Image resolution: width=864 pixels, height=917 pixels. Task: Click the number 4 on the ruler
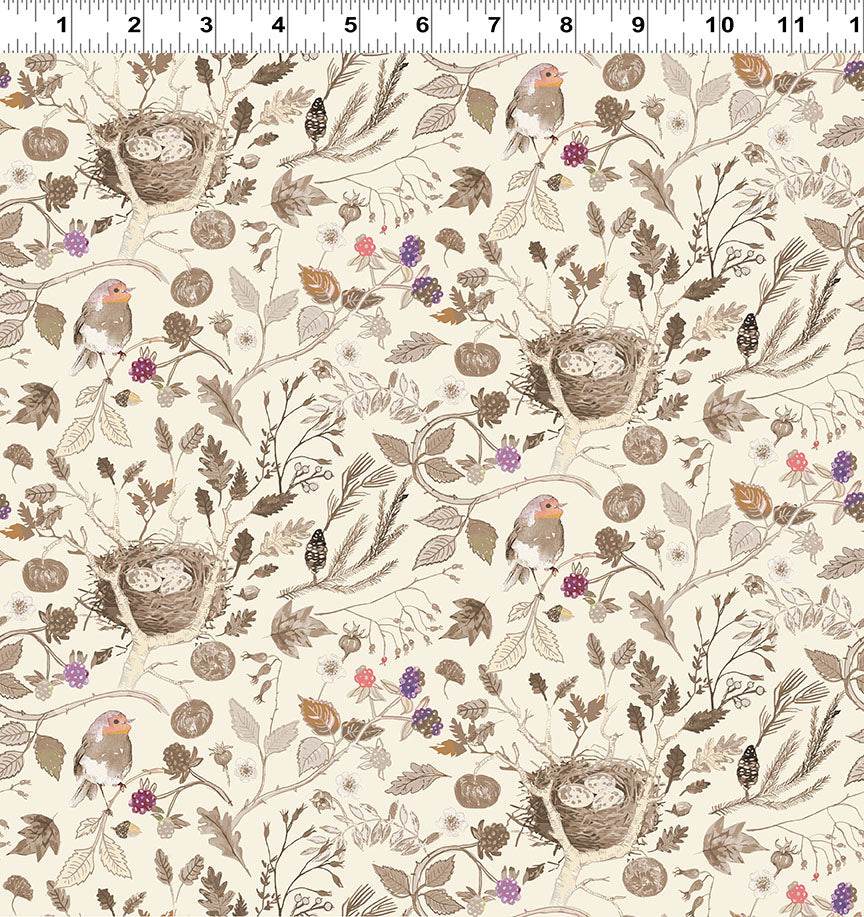point(278,24)
